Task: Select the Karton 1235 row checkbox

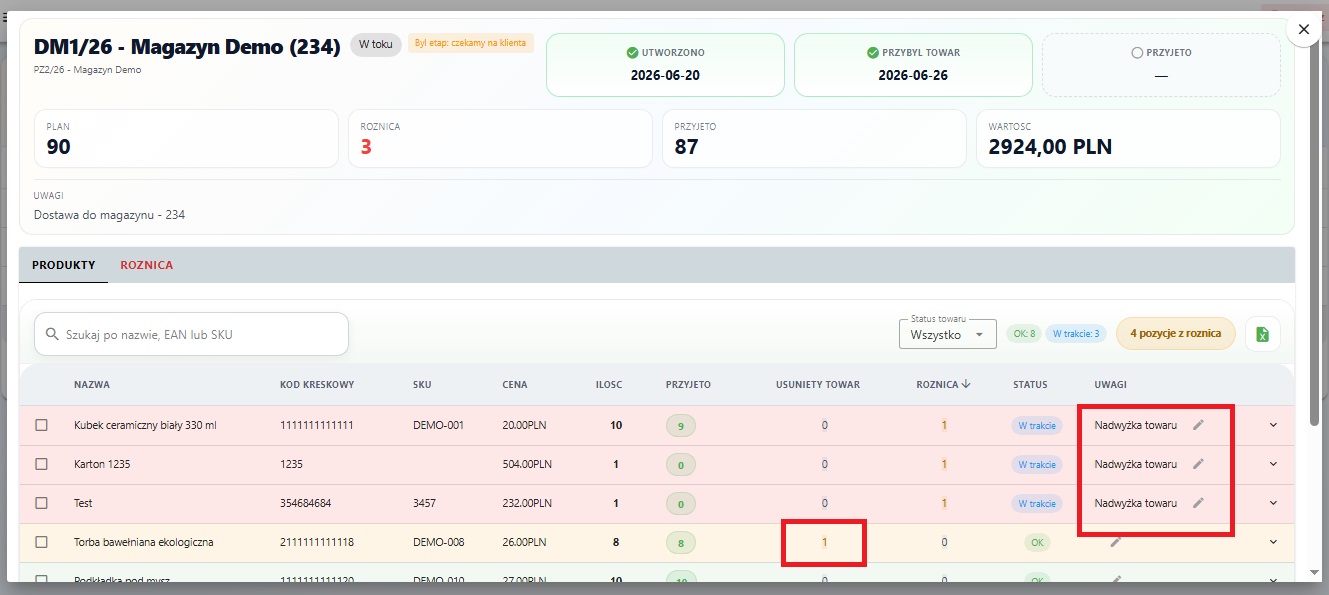Action: tap(42, 464)
